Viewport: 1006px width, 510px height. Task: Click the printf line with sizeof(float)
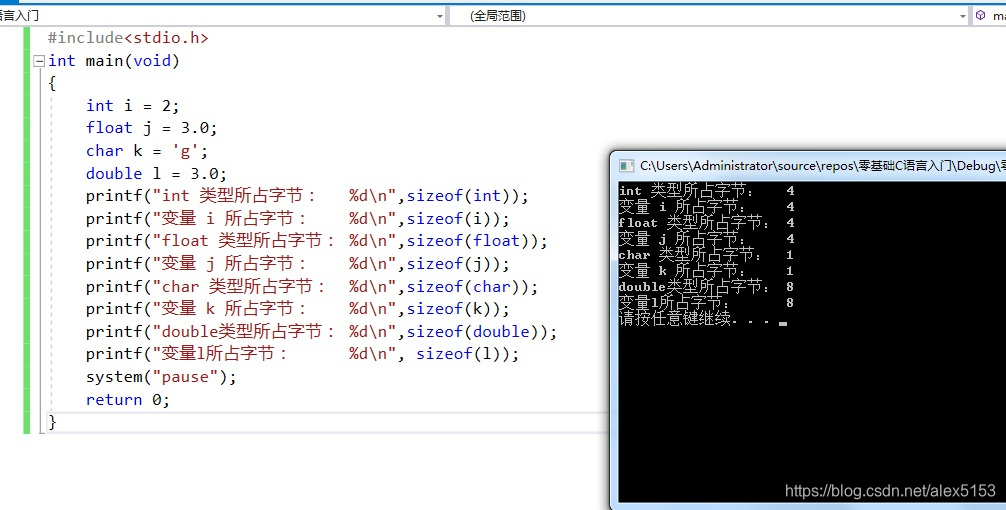point(317,241)
